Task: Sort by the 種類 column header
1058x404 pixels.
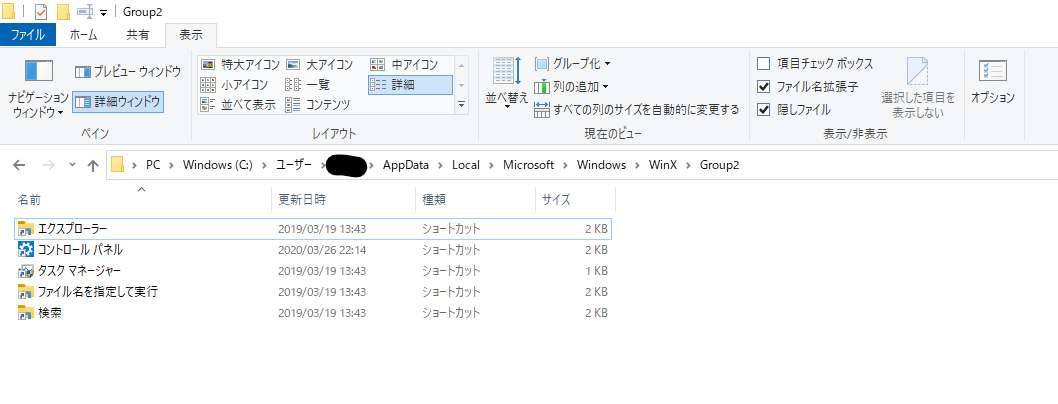Action: (x=476, y=200)
